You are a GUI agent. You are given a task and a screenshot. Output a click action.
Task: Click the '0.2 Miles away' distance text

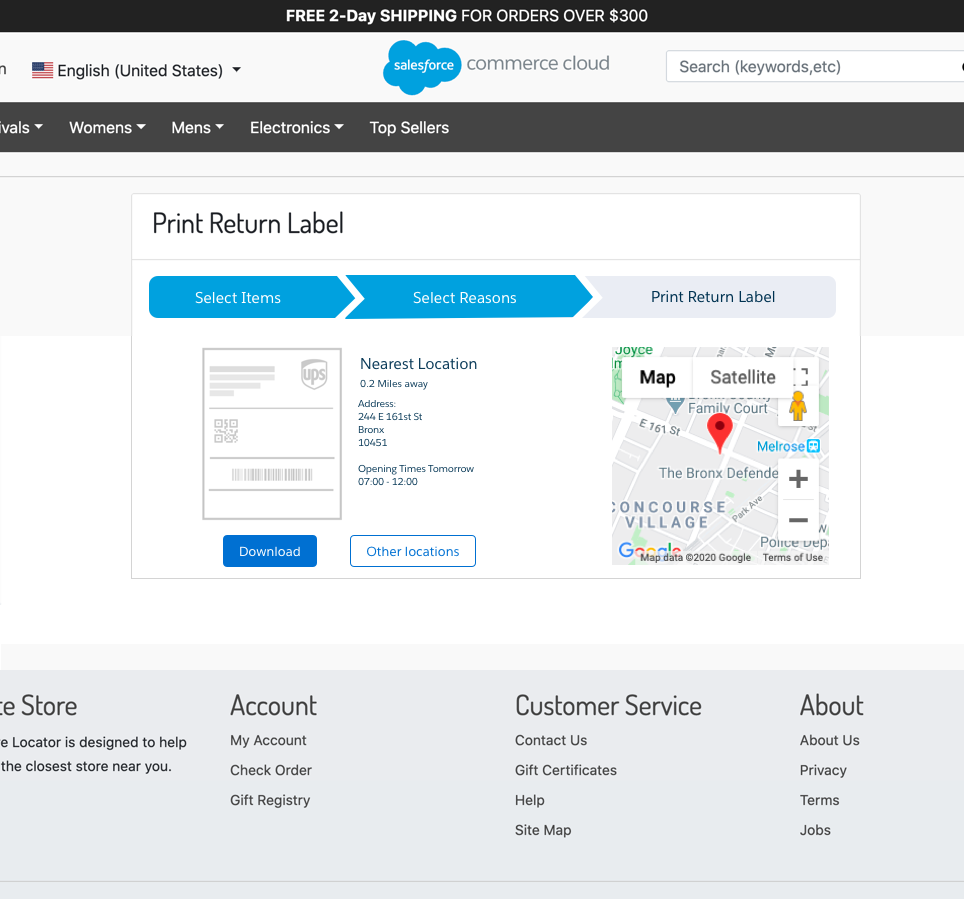pyautogui.click(x=394, y=384)
